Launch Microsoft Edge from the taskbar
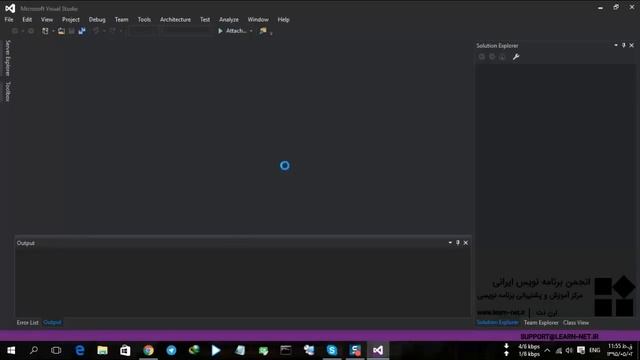Image resolution: width=640 pixels, height=360 pixels. coord(80,350)
